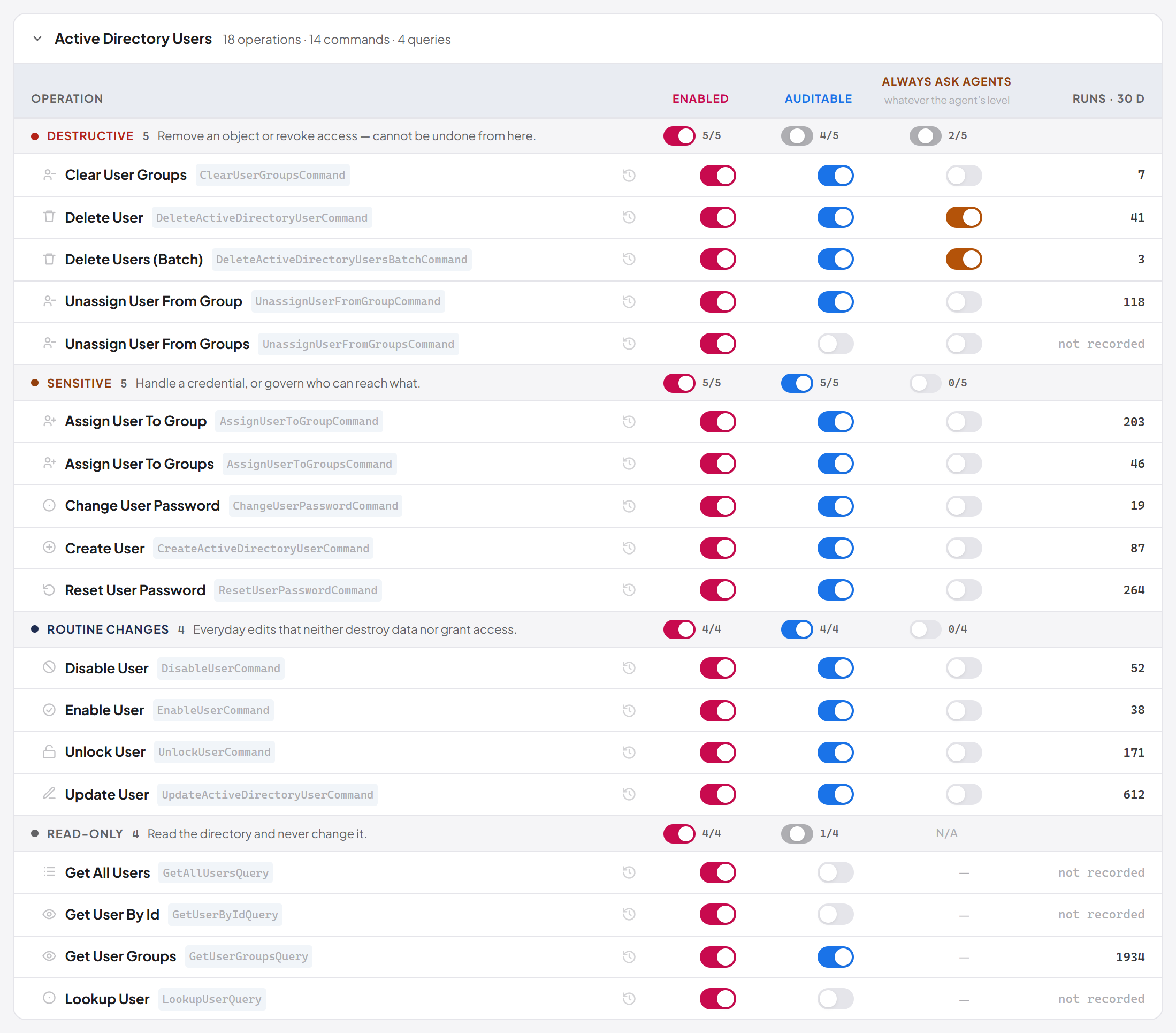
Task: Click run count 612 for Update User
Action: [1133, 794]
